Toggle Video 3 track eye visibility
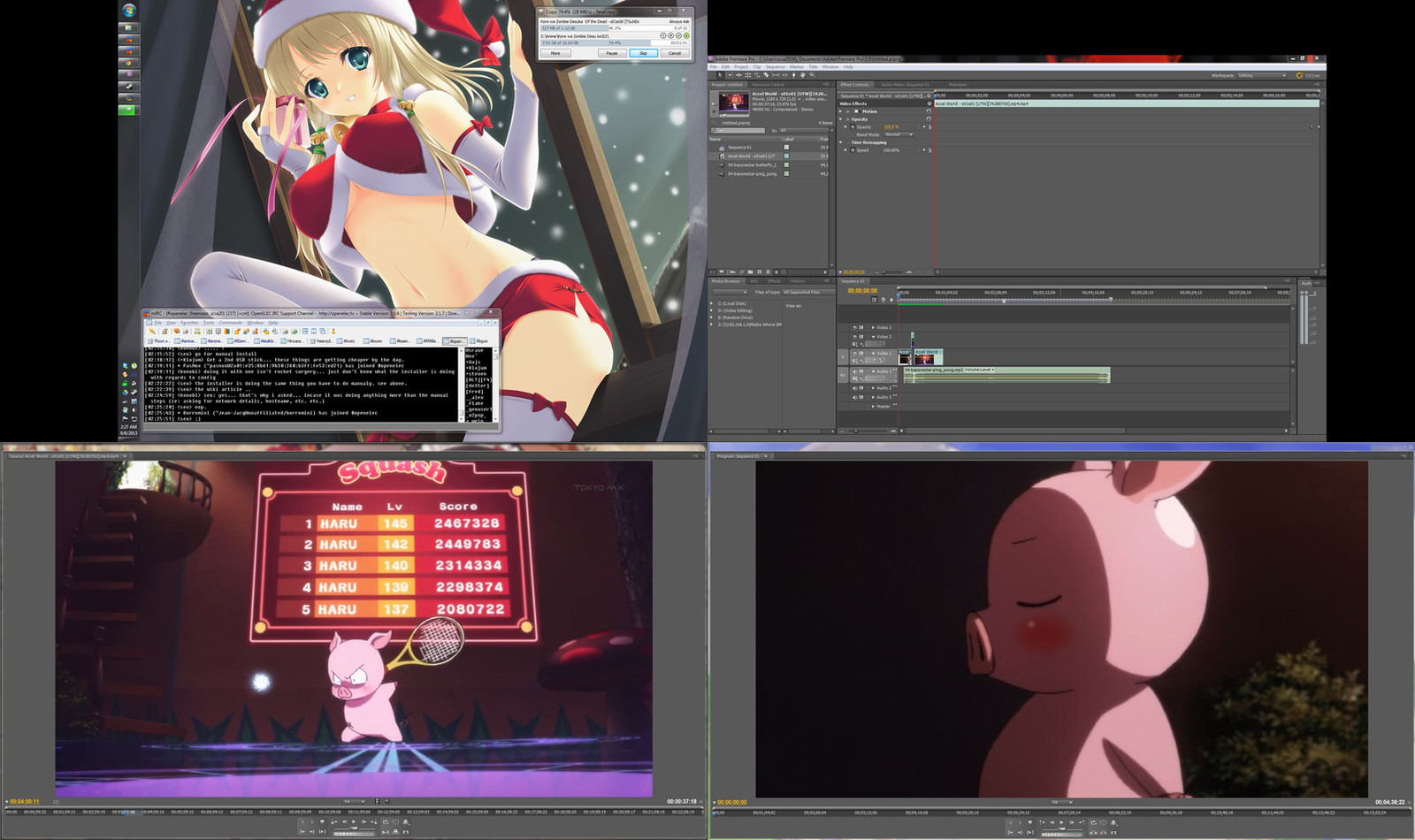Viewport: 1415px width, 840px height. point(855,327)
